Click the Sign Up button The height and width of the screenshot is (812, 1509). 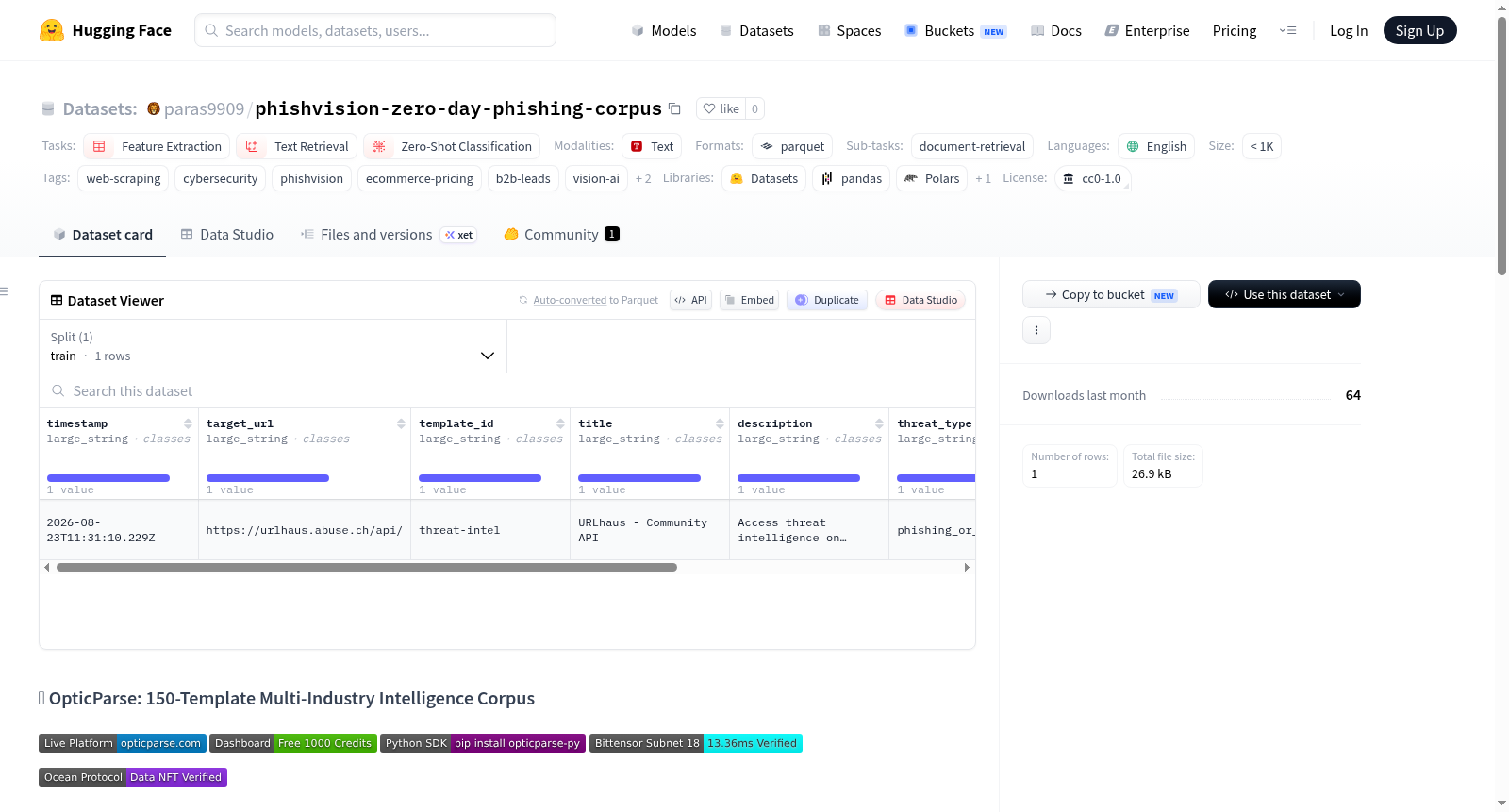click(1419, 30)
